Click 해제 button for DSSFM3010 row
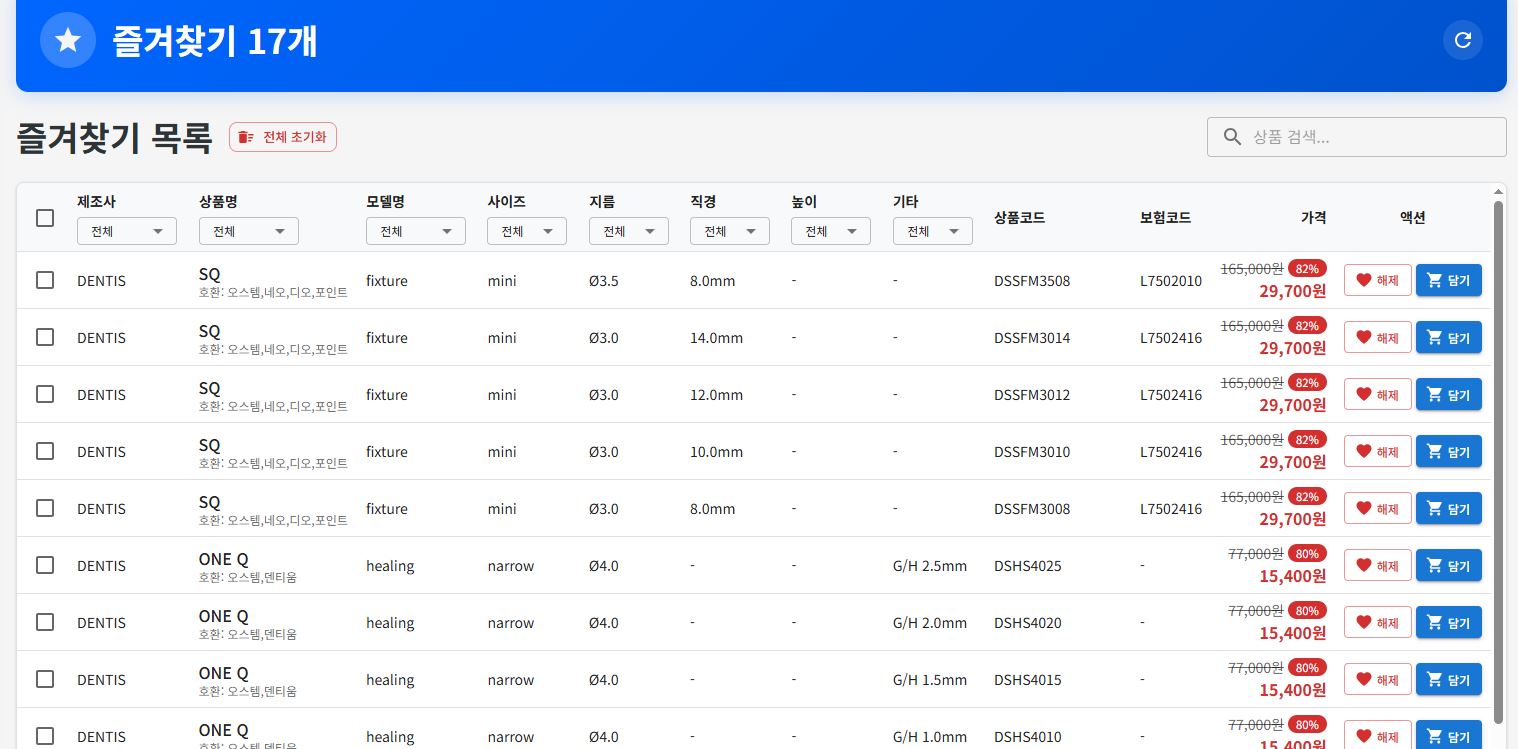1518x749 pixels. tap(1377, 451)
